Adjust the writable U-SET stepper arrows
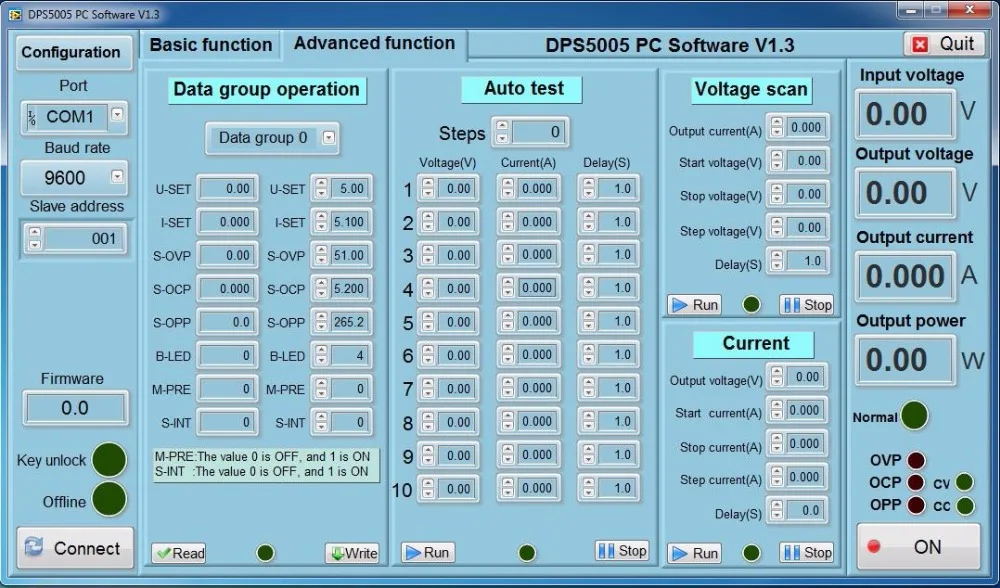The image size is (1000, 588). (x=321, y=188)
